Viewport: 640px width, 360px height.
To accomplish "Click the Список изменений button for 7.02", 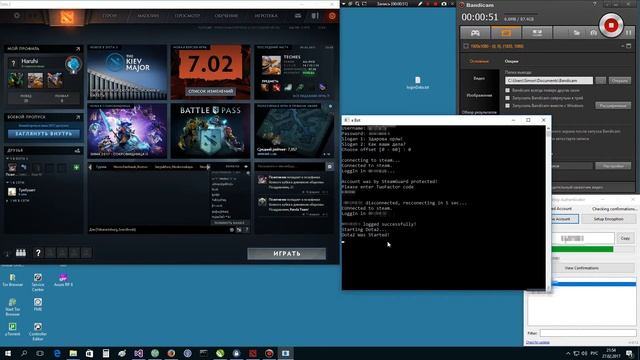I will tap(211, 91).
